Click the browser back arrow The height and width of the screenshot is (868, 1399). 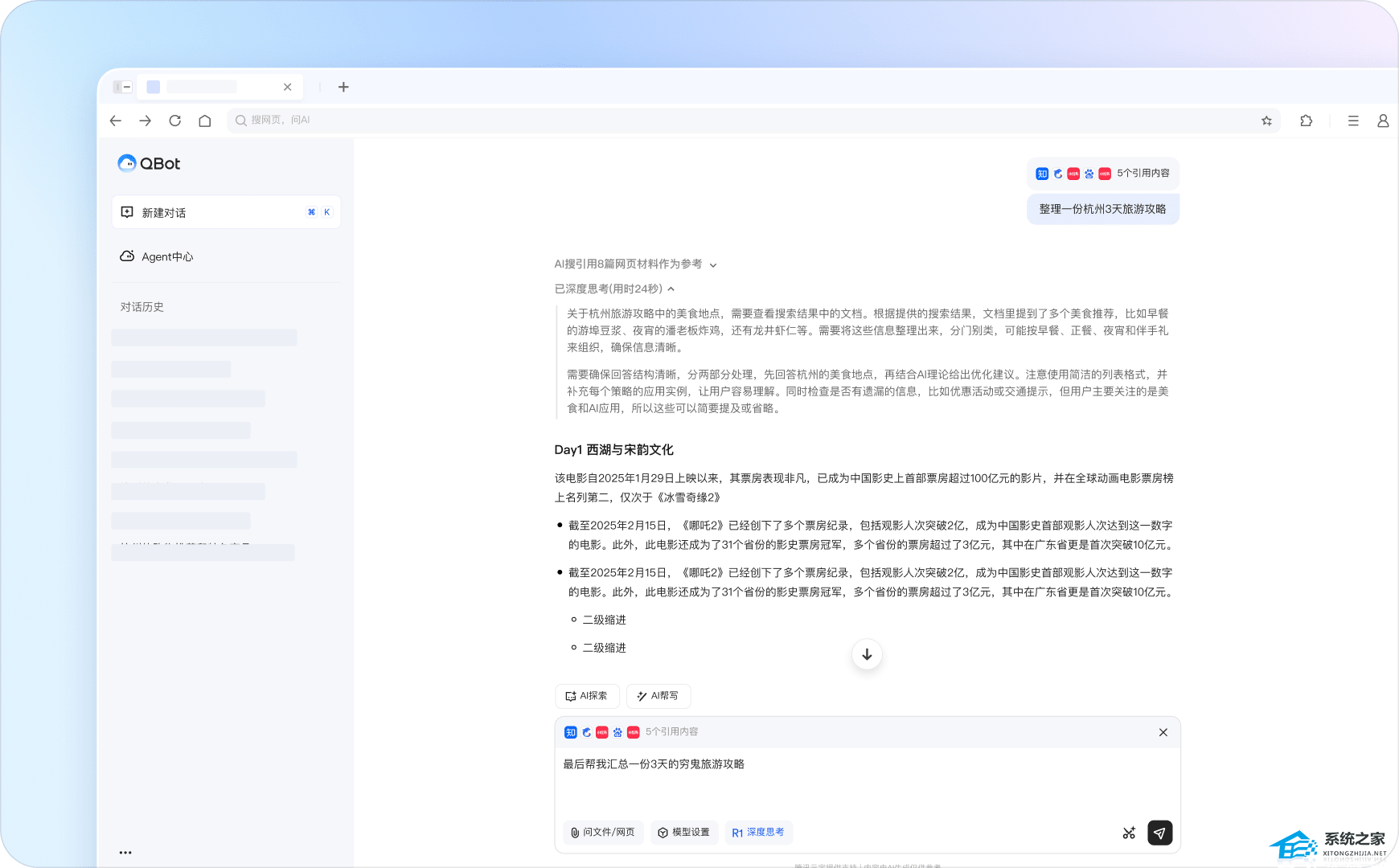point(116,121)
